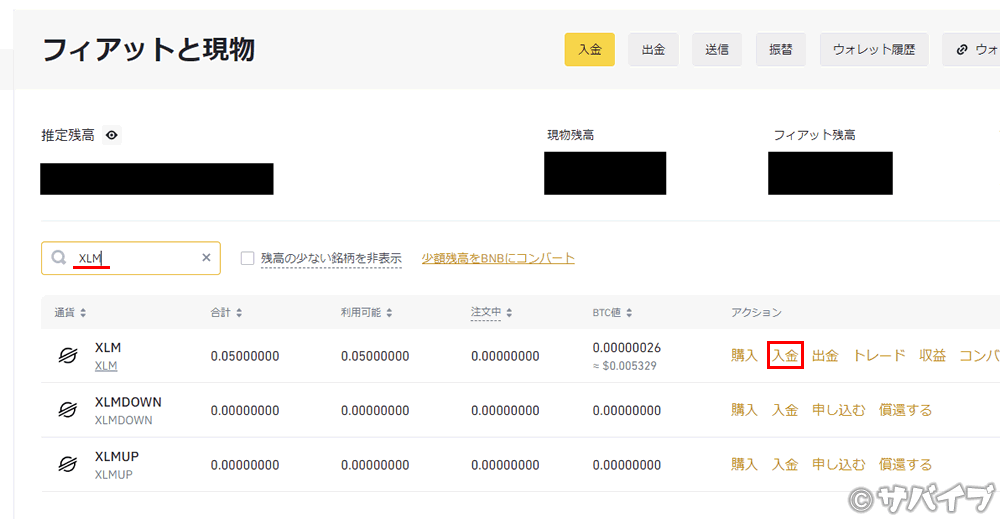Select the XLMUP currency name
This screenshot has width=1000, height=519.
[x=117, y=457]
